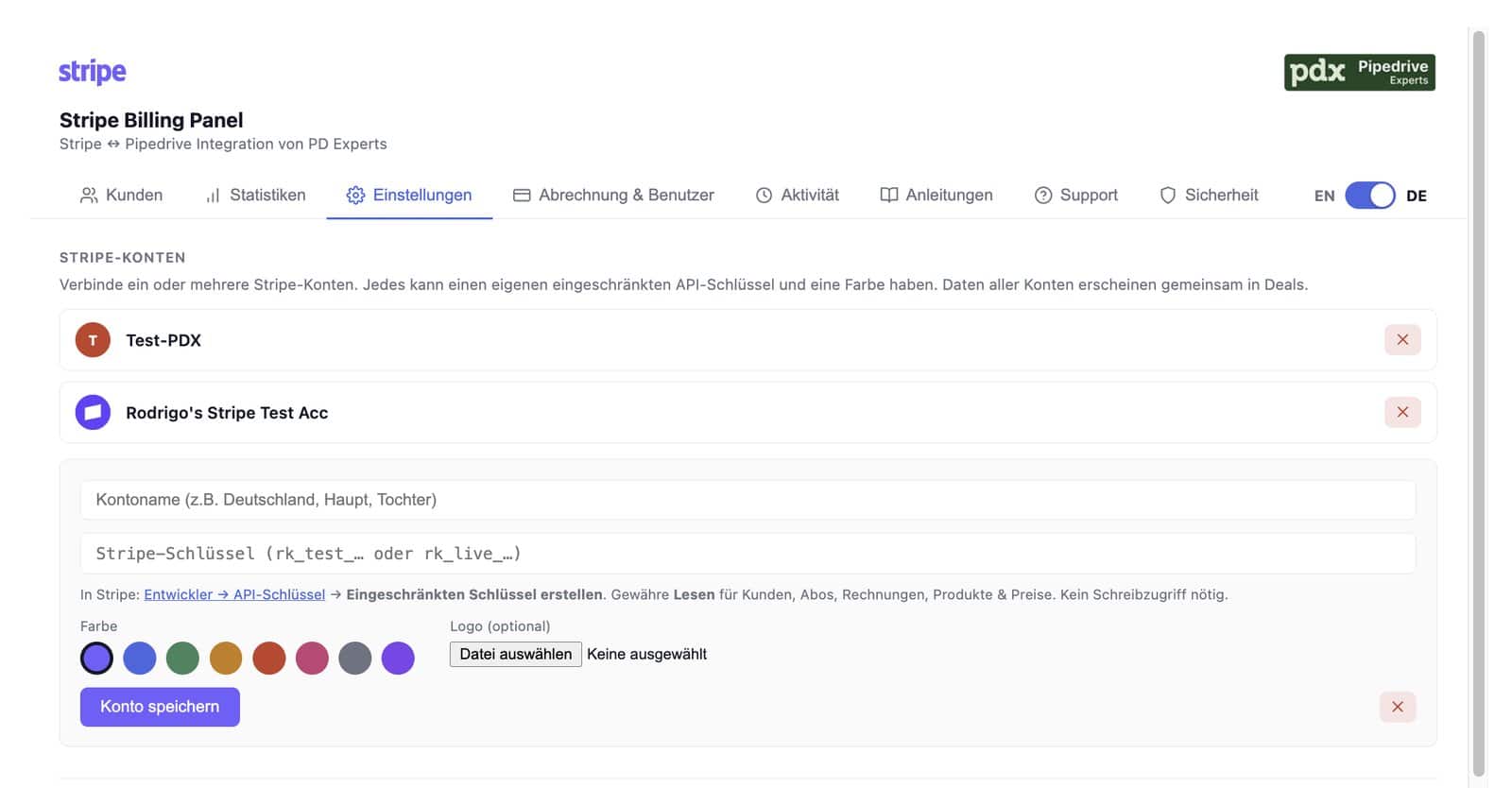This screenshot has width=1512, height=788.
Task: Click the Test-PDX avatar icon
Action: pyautogui.click(x=93, y=340)
